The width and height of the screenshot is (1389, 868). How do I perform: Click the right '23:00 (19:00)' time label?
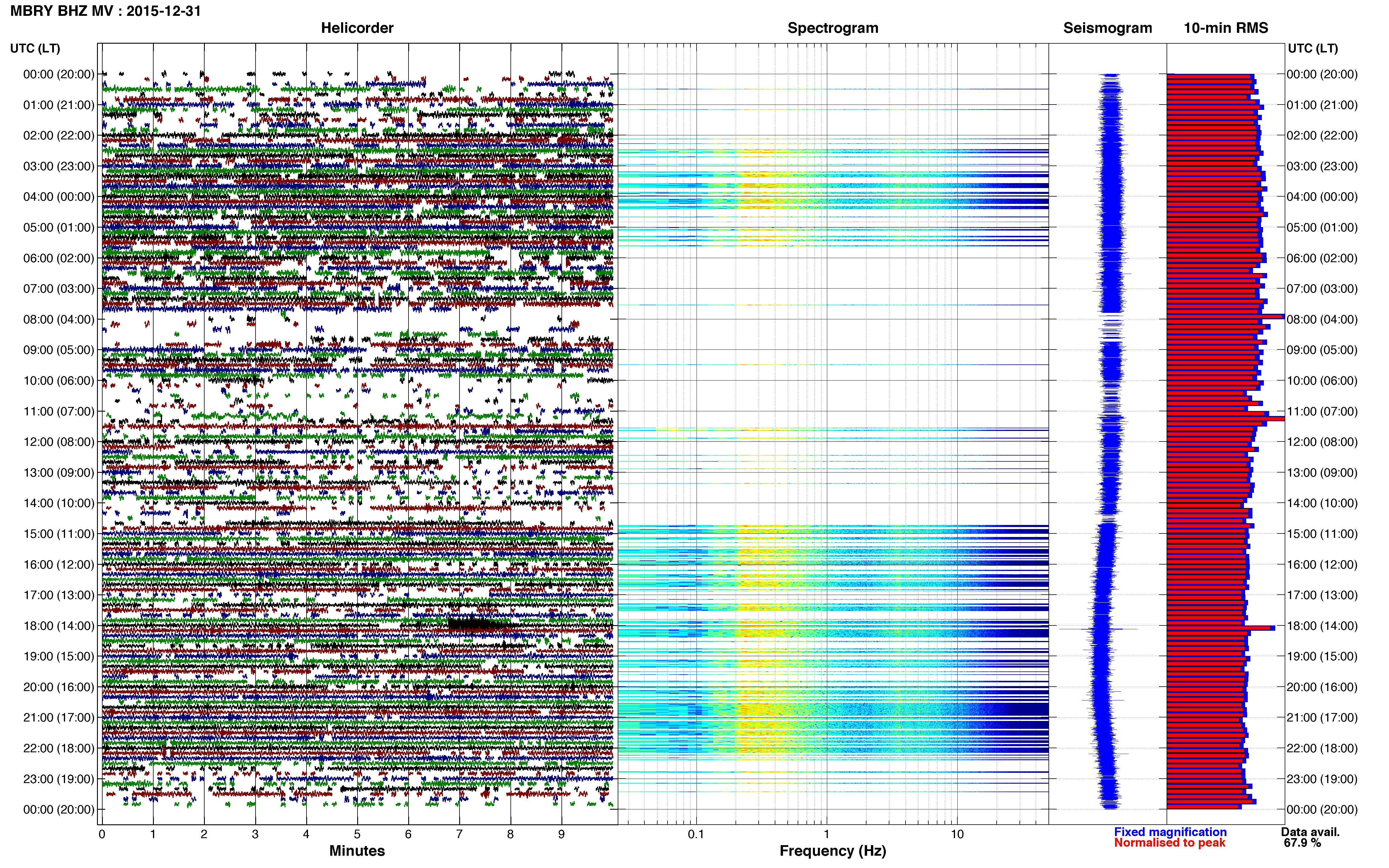(1322, 778)
